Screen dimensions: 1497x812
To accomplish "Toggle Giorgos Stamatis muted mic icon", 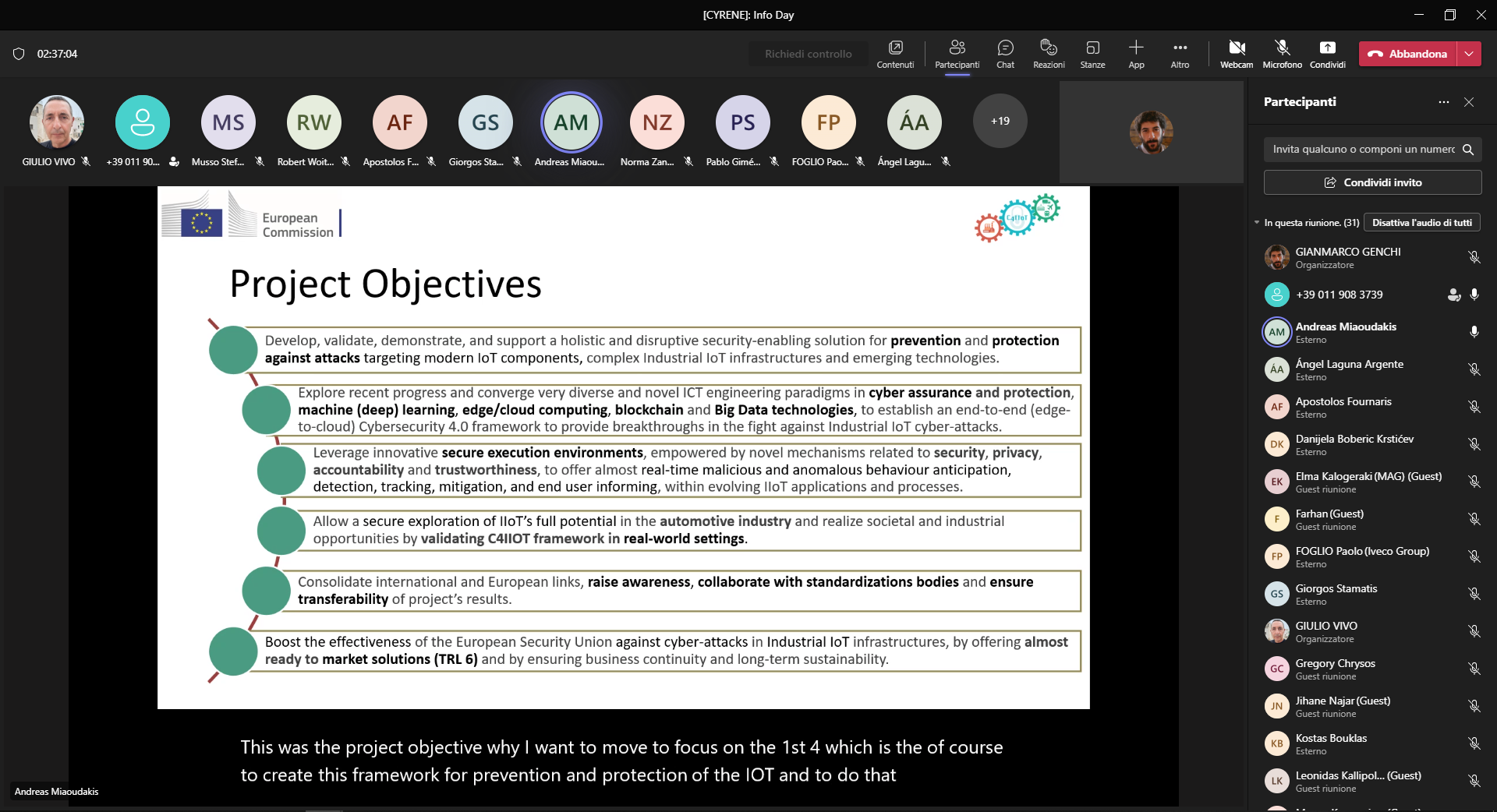I will coord(1474,594).
